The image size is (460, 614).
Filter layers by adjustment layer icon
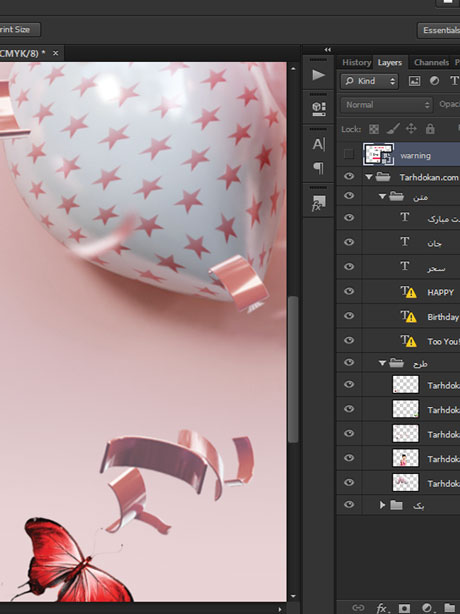point(434,81)
